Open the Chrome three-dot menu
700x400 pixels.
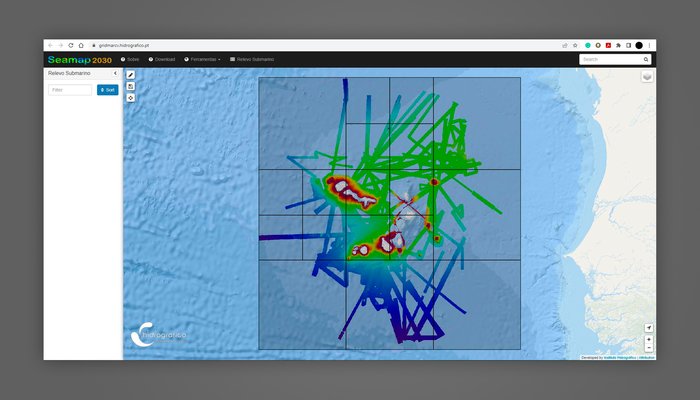point(650,45)
